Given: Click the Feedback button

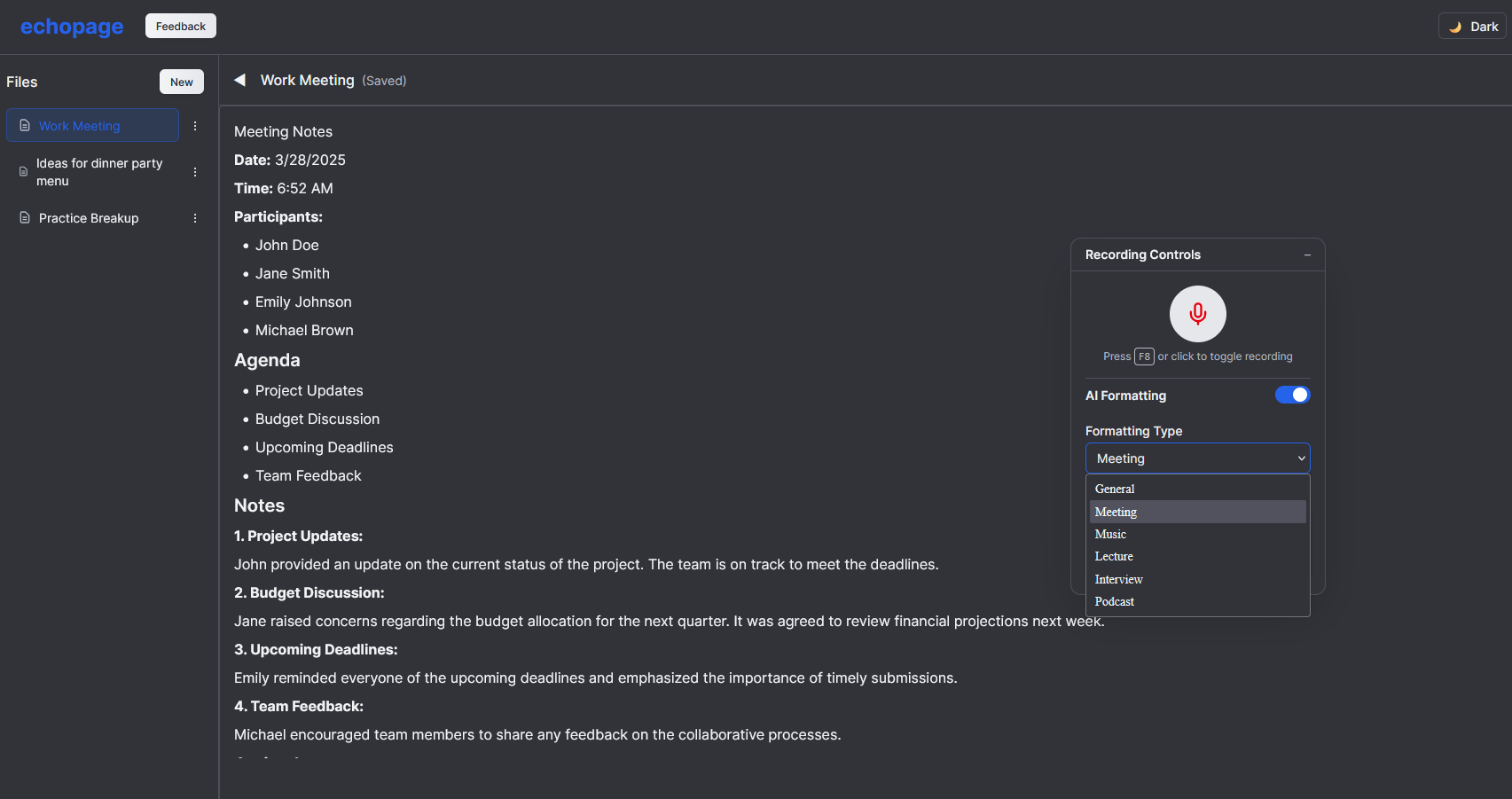Looking at the screenshot, I should (x=181, y=27).
